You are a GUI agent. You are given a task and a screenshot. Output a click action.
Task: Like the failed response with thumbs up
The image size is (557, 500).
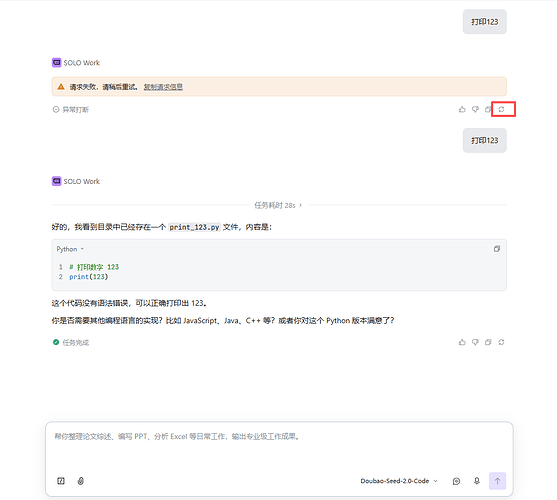462,109
